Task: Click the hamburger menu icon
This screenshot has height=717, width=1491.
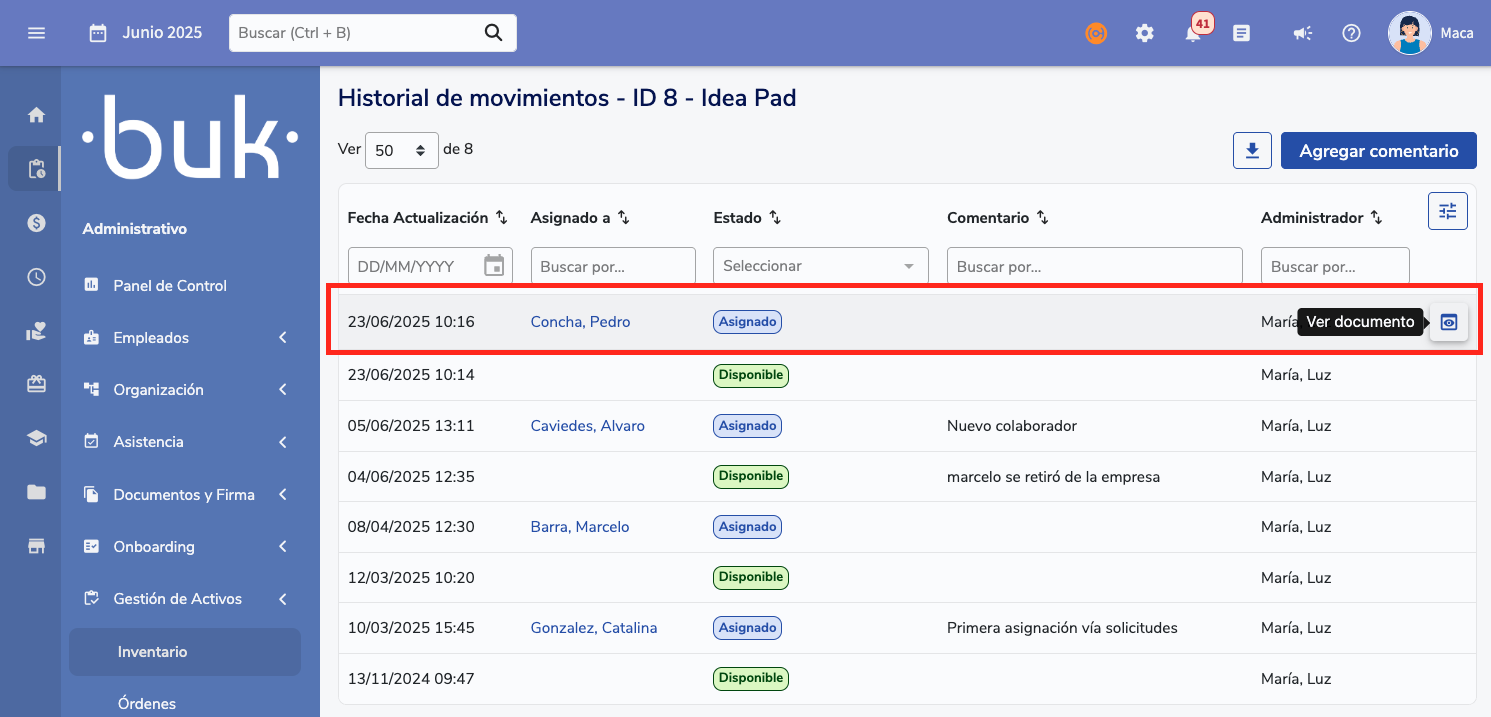Action: click(x=37, y=33)
